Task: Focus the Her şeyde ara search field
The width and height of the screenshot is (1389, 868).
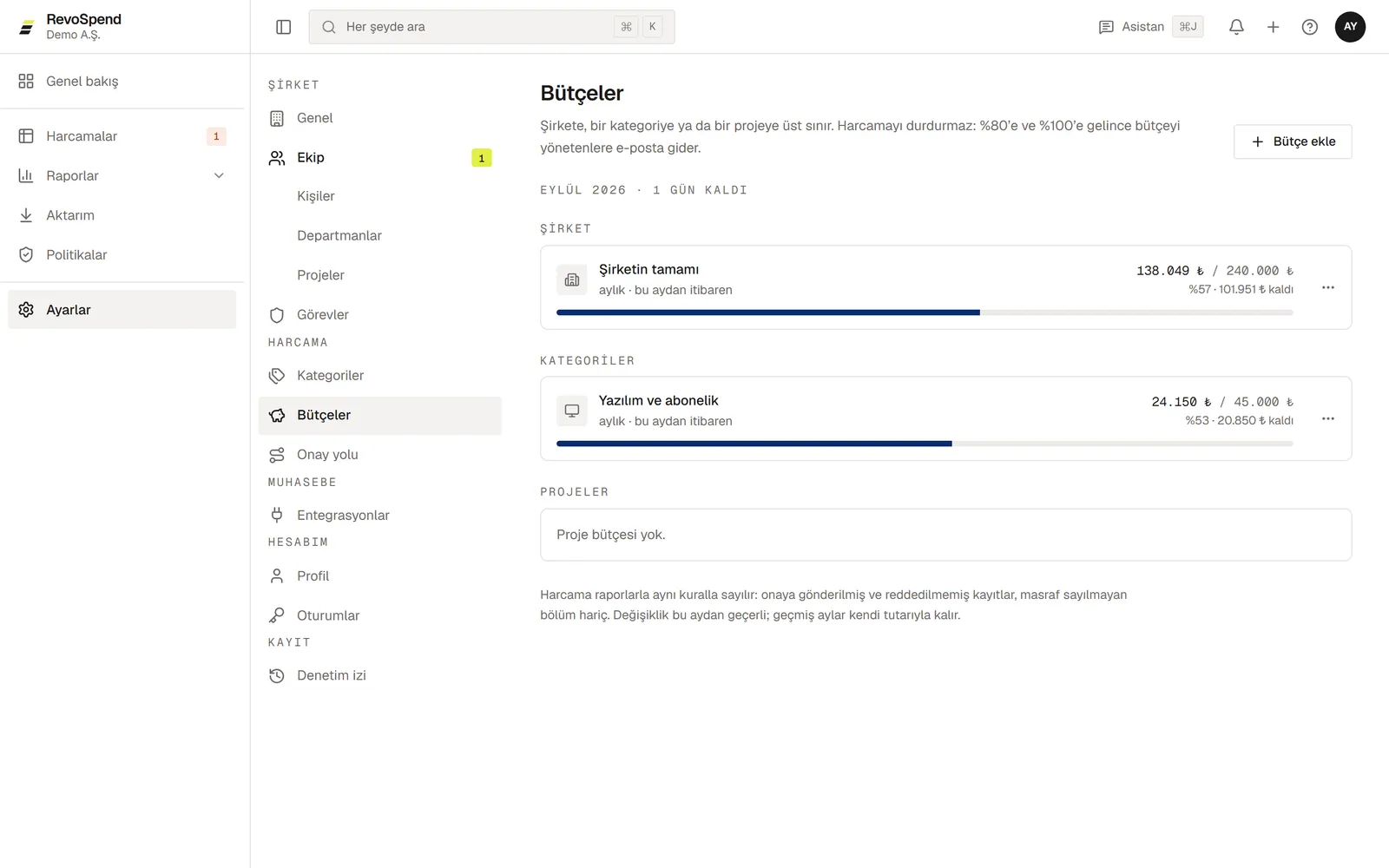Action: [x=491, y=27]
